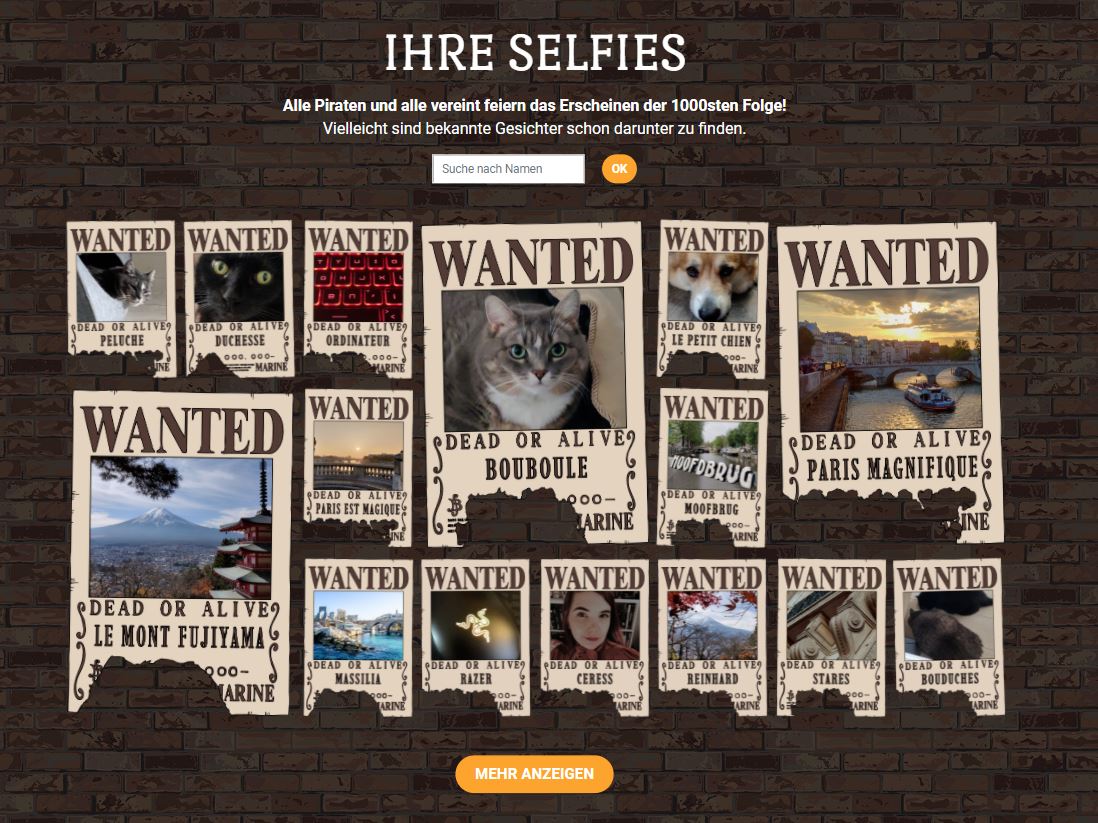Open the DUCHESSE black cat poster
This screenshot has height=823, width=1098.
pyautogui.click(x=239, y=298)
